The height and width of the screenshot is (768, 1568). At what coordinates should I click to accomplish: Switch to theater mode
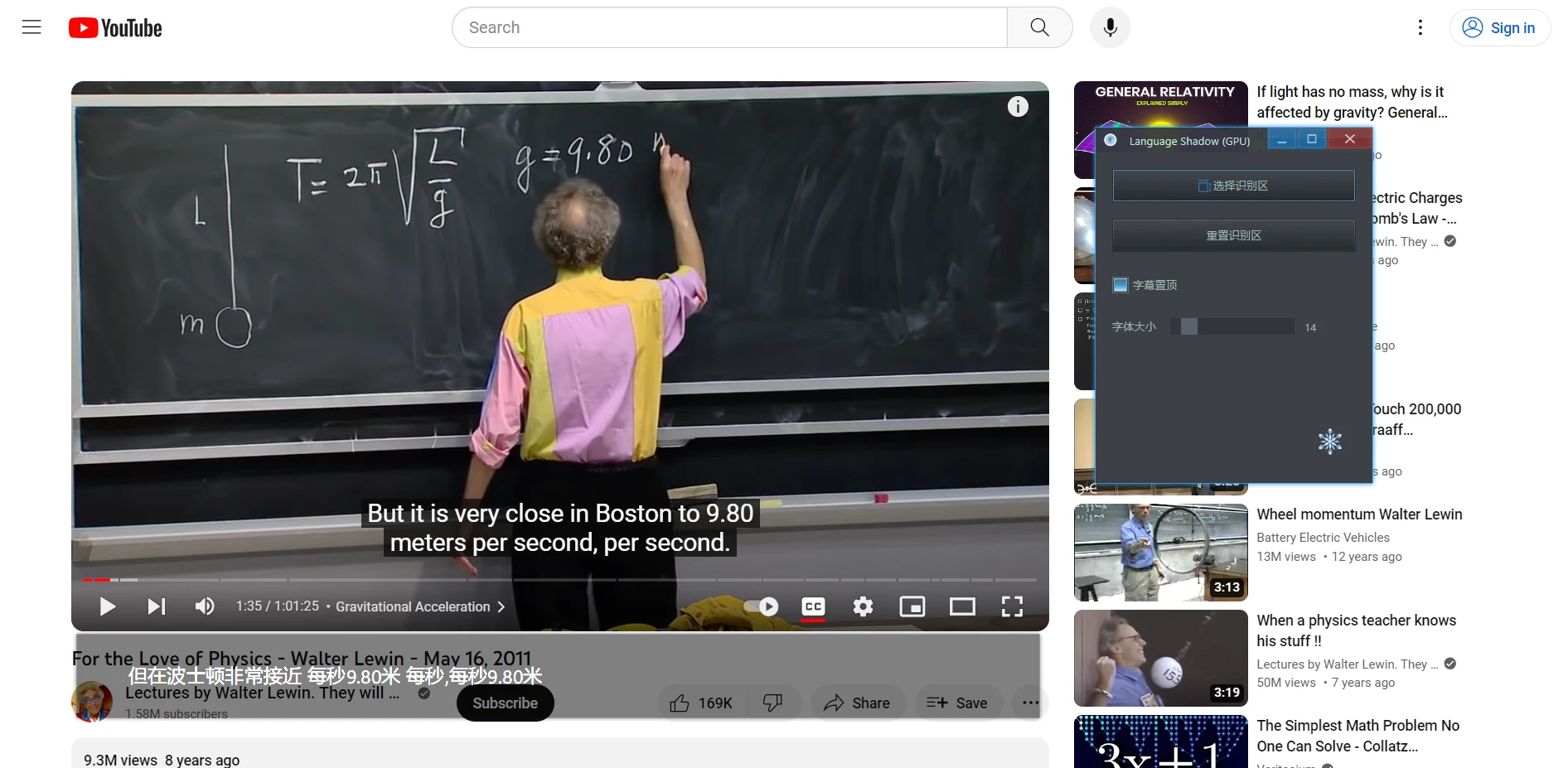coord(962,606)
